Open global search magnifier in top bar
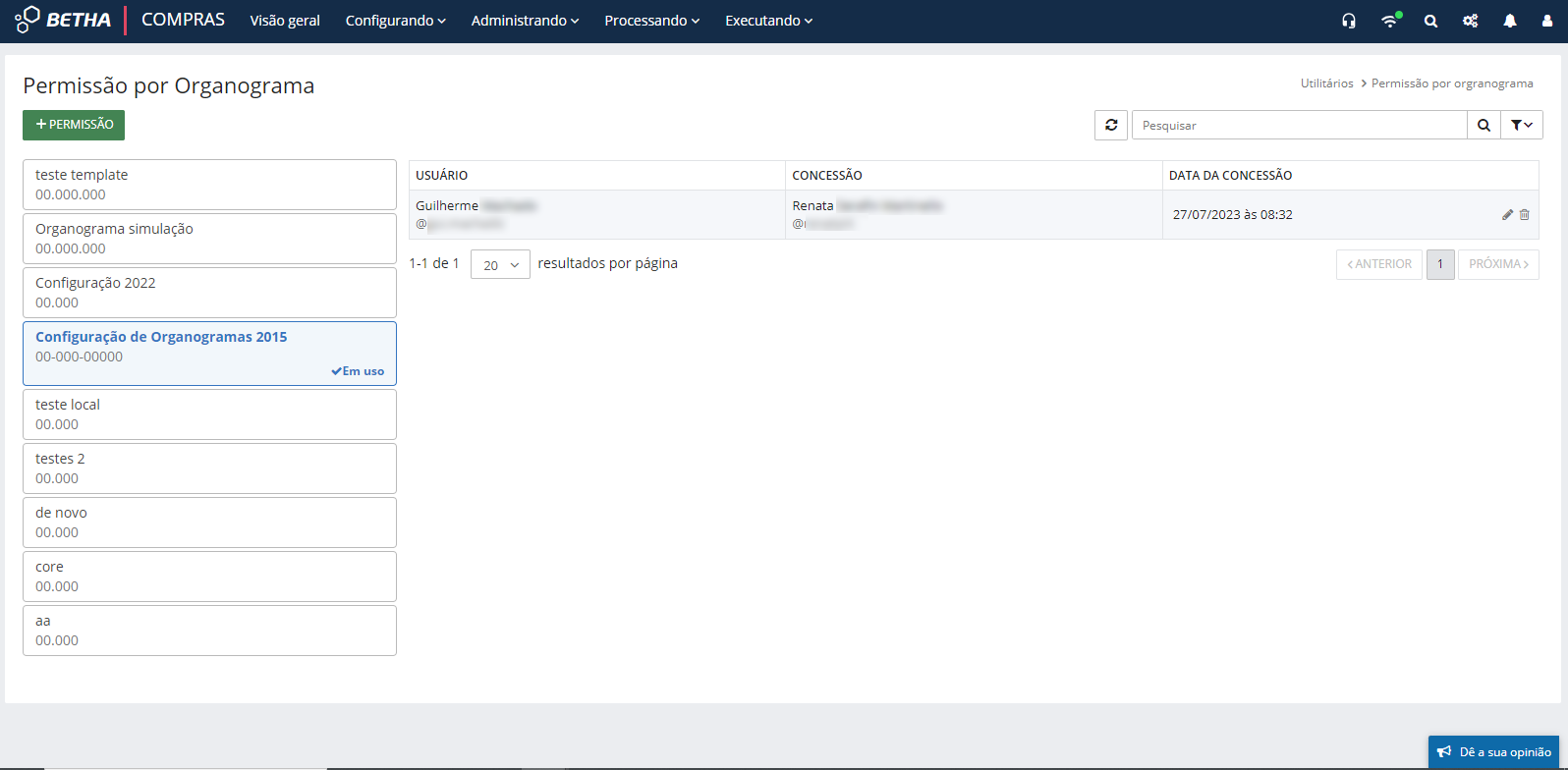This screenshot has width=1568, height=770. pos(1430,21)
